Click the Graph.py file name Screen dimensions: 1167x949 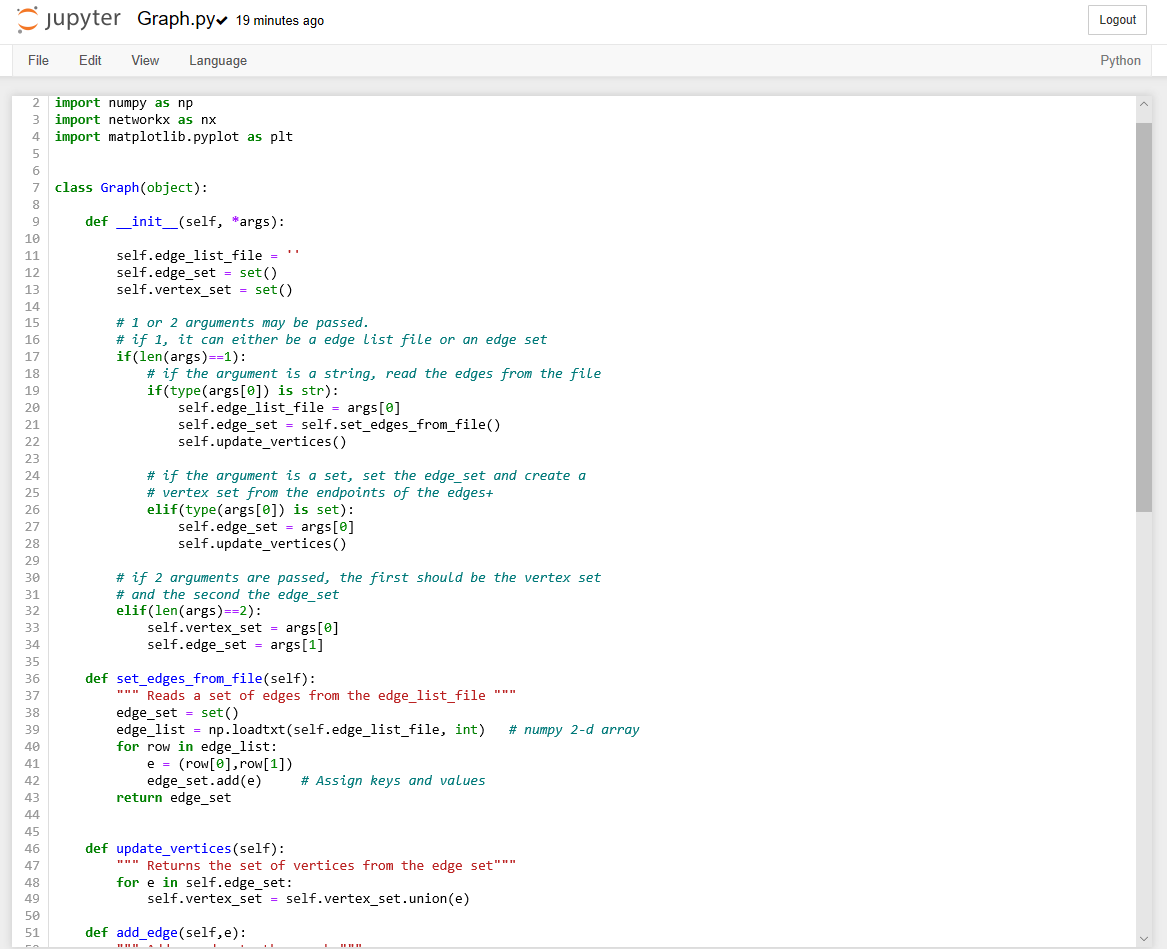(176, 19)
